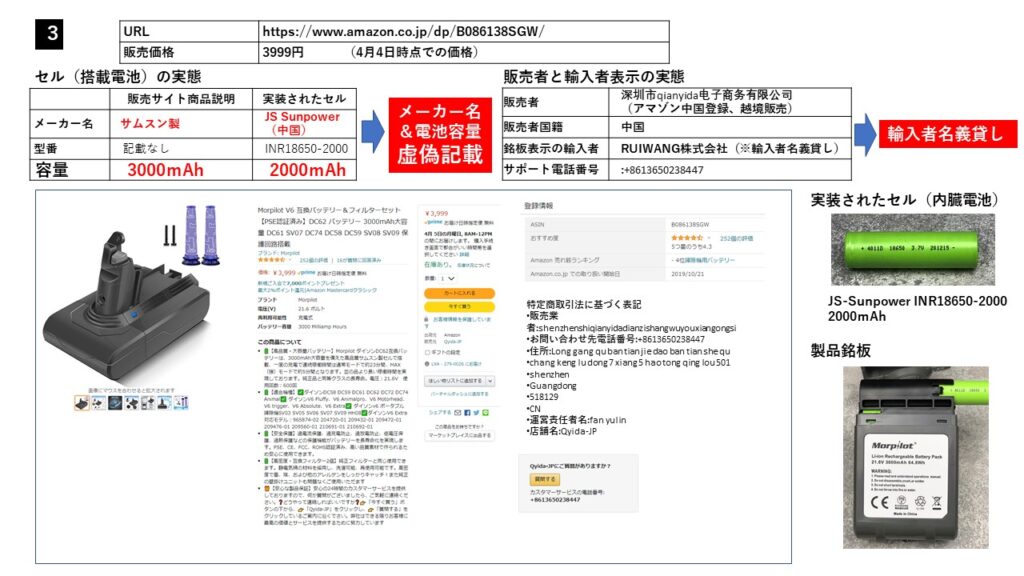The width and height of the screenshot is (1024, 576).
Task: Click the 質問する ask-seller button
Action: [x=545, y=479]
